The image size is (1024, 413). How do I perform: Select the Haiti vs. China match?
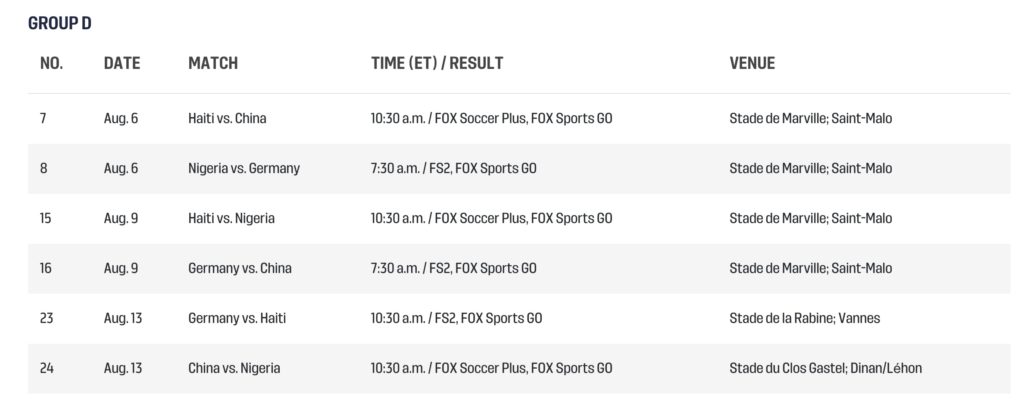point(227,118)
